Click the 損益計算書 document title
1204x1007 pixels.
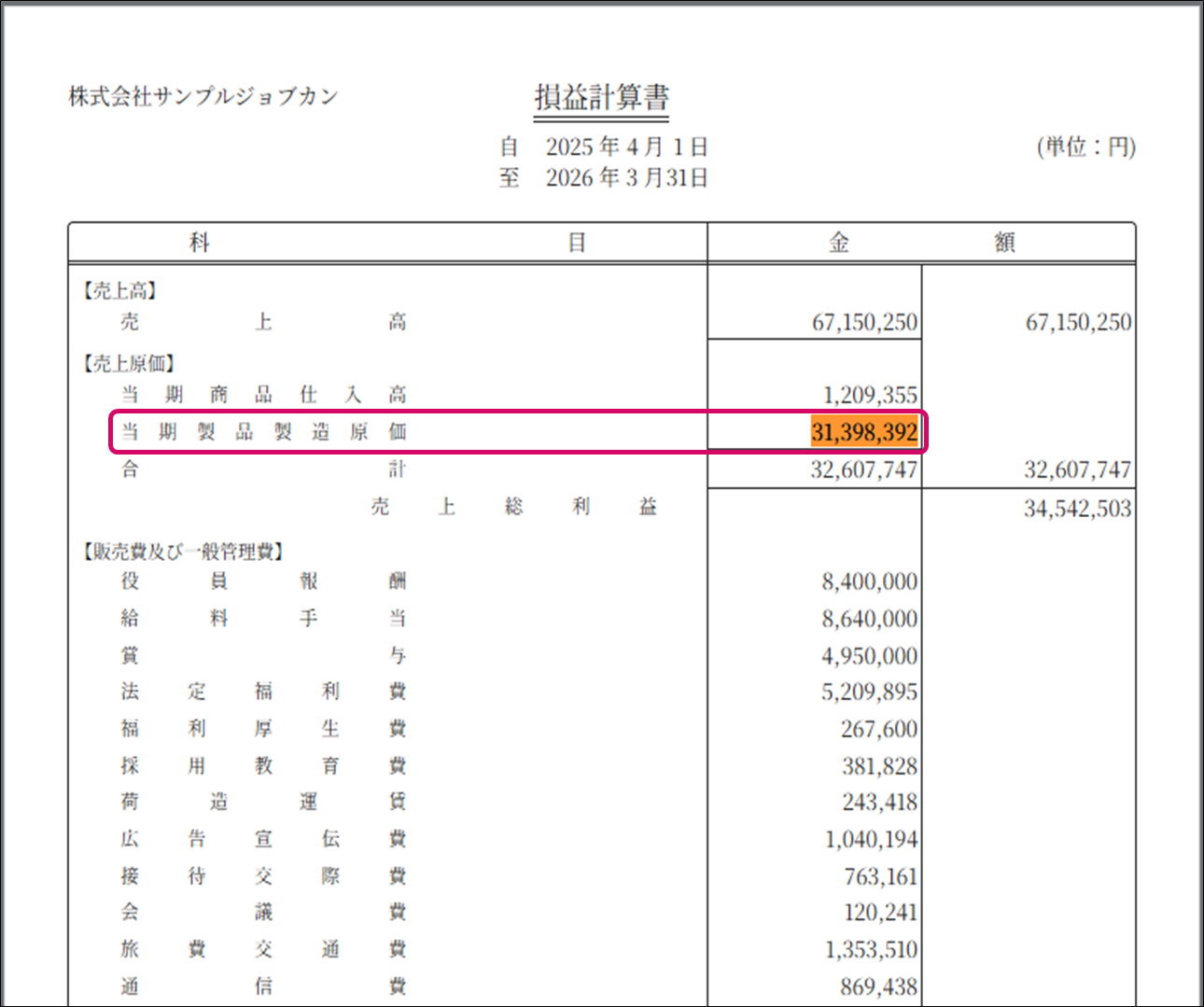[x=601, y=98]
